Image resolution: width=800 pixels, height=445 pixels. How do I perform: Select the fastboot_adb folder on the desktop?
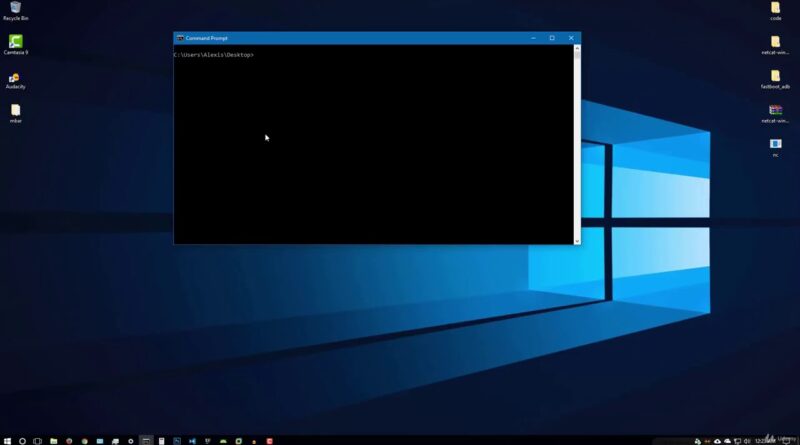coord(776,79)
